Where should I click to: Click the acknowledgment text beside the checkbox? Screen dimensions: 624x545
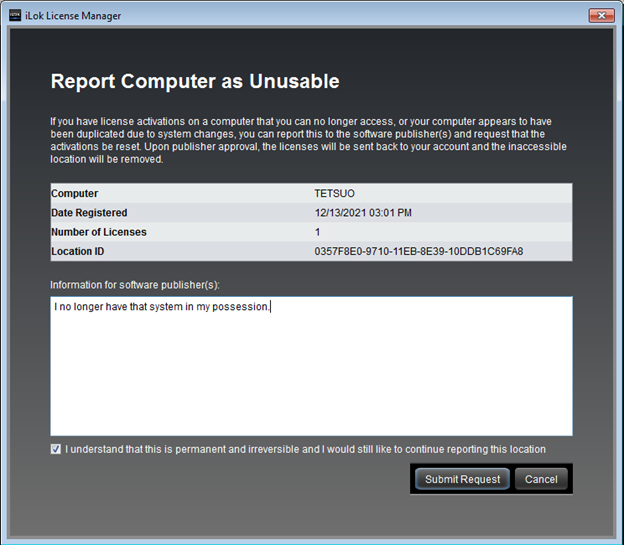point(305,449)
